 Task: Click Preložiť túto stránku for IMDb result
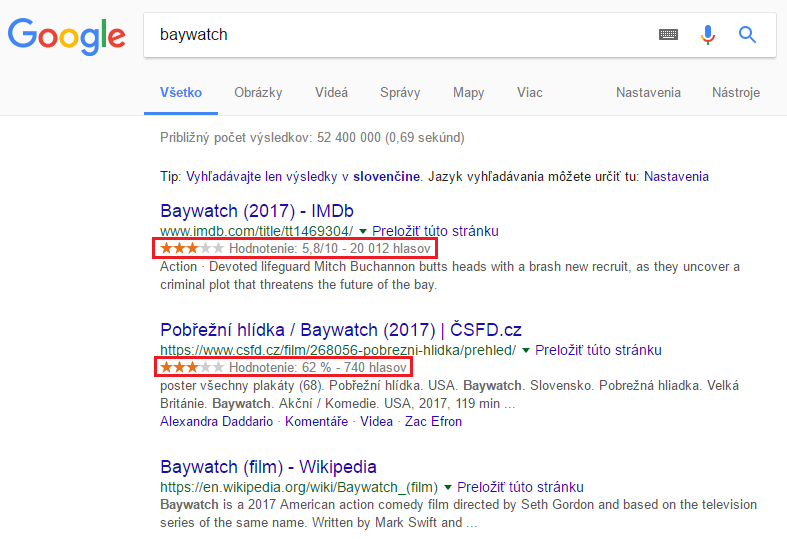pos(435,231)
